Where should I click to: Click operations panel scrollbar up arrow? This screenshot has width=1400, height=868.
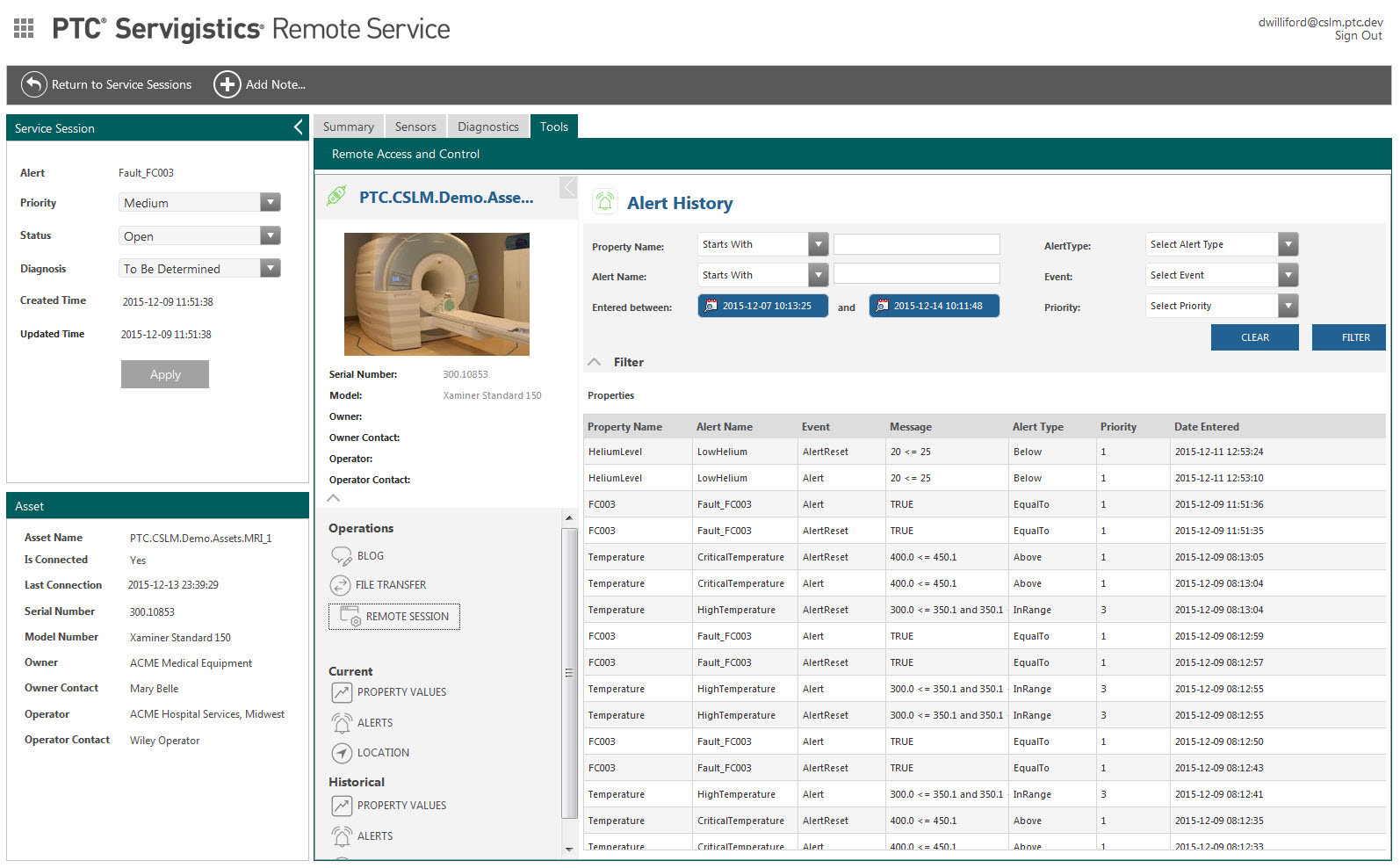[569, 518]
